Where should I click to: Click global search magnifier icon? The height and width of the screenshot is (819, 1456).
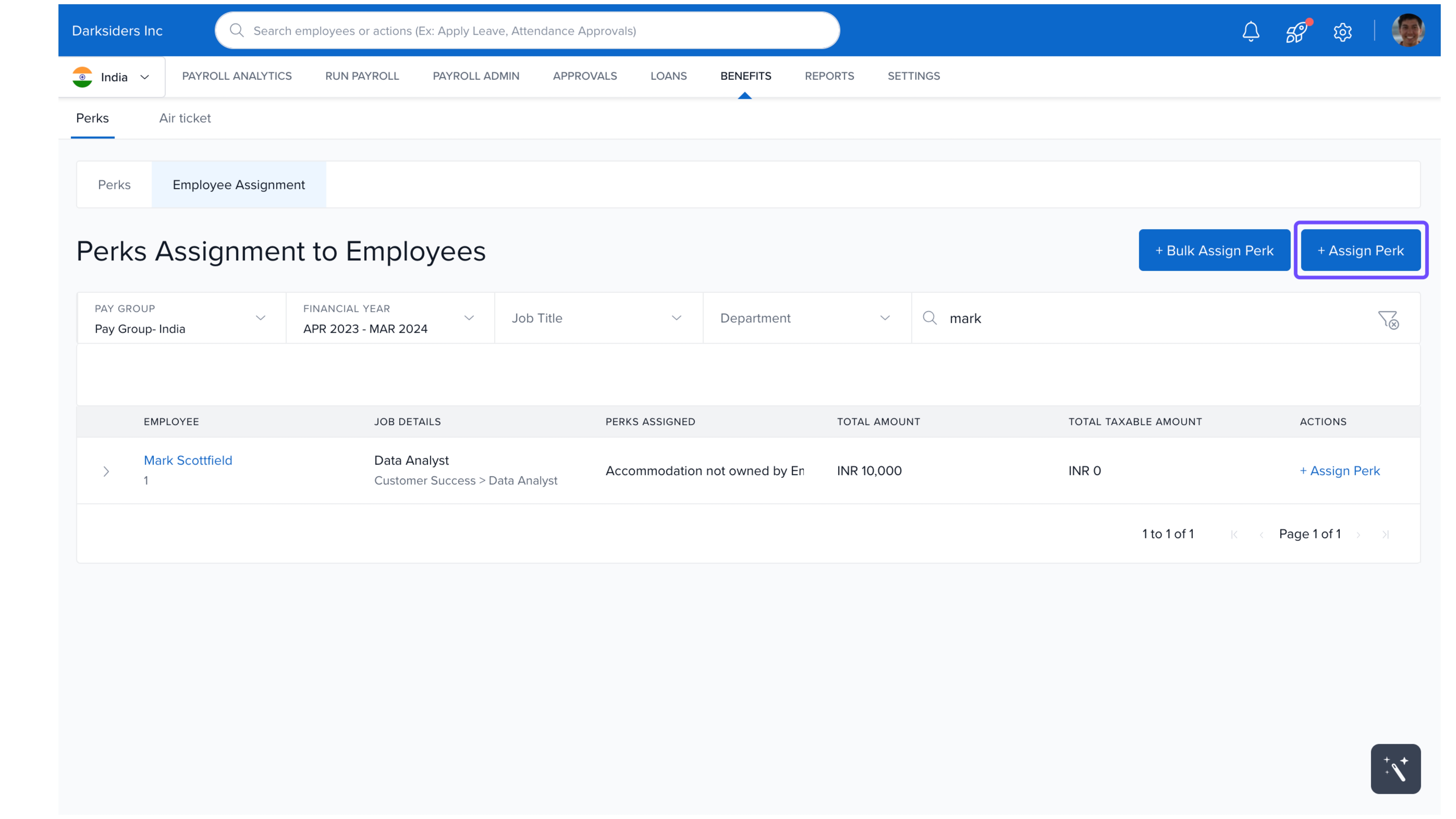pos(237,31)
